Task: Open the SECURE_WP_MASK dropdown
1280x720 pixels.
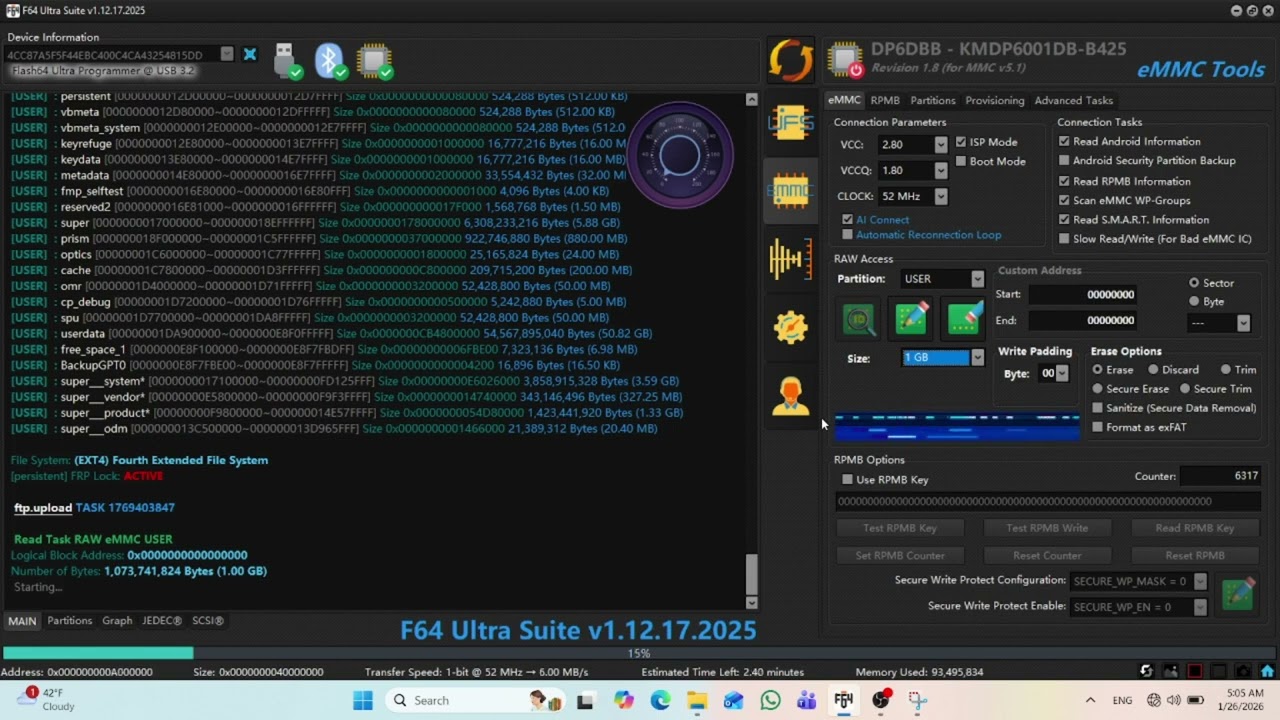Action: (1200, 581)
